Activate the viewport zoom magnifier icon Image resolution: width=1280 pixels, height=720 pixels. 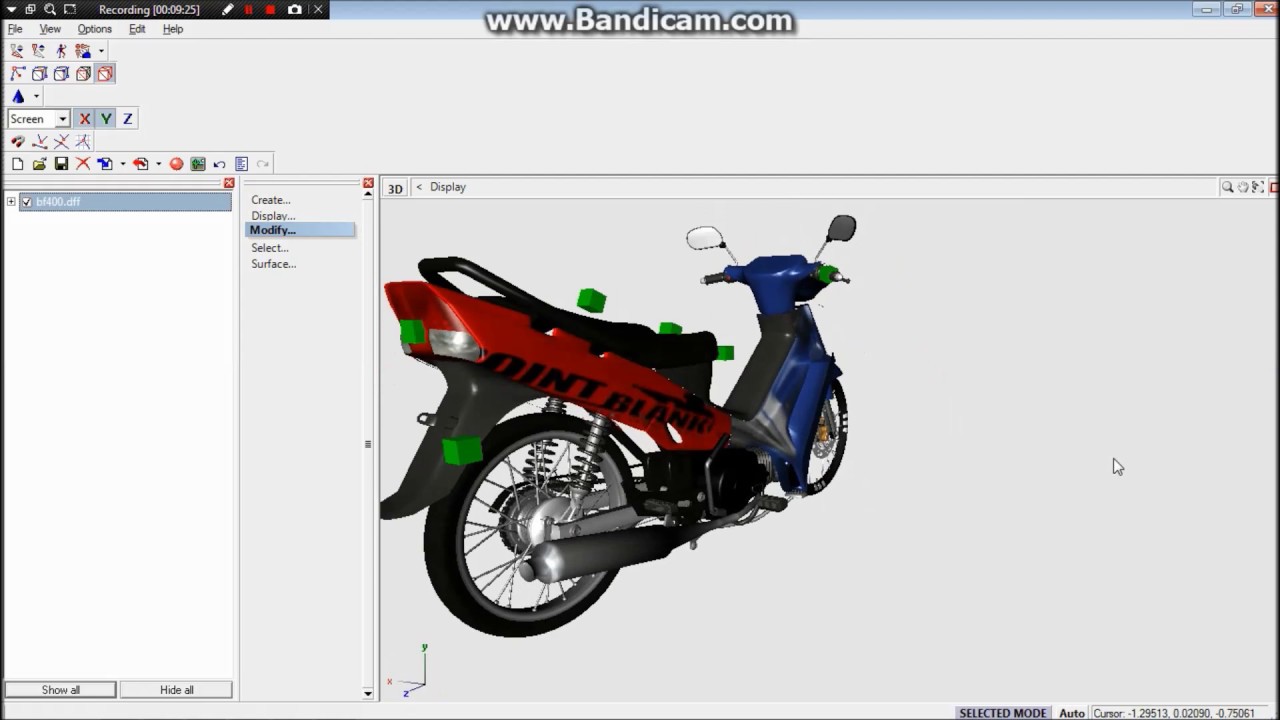coord(1227,187)
